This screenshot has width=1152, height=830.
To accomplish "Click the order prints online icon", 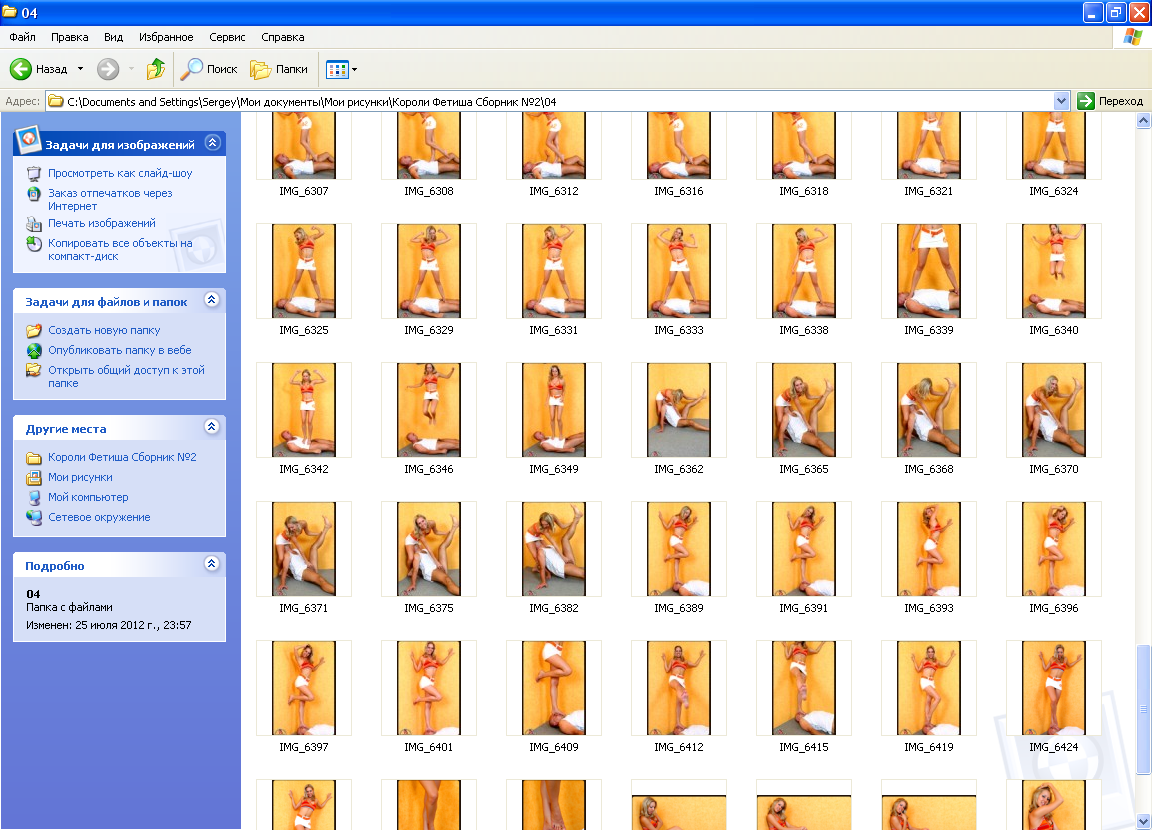I will [34, 194].
